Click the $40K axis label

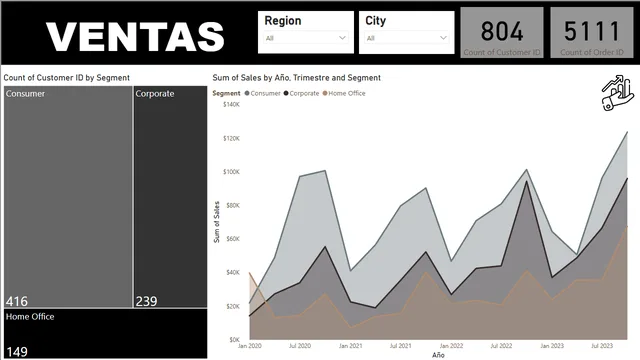(233, 272)
